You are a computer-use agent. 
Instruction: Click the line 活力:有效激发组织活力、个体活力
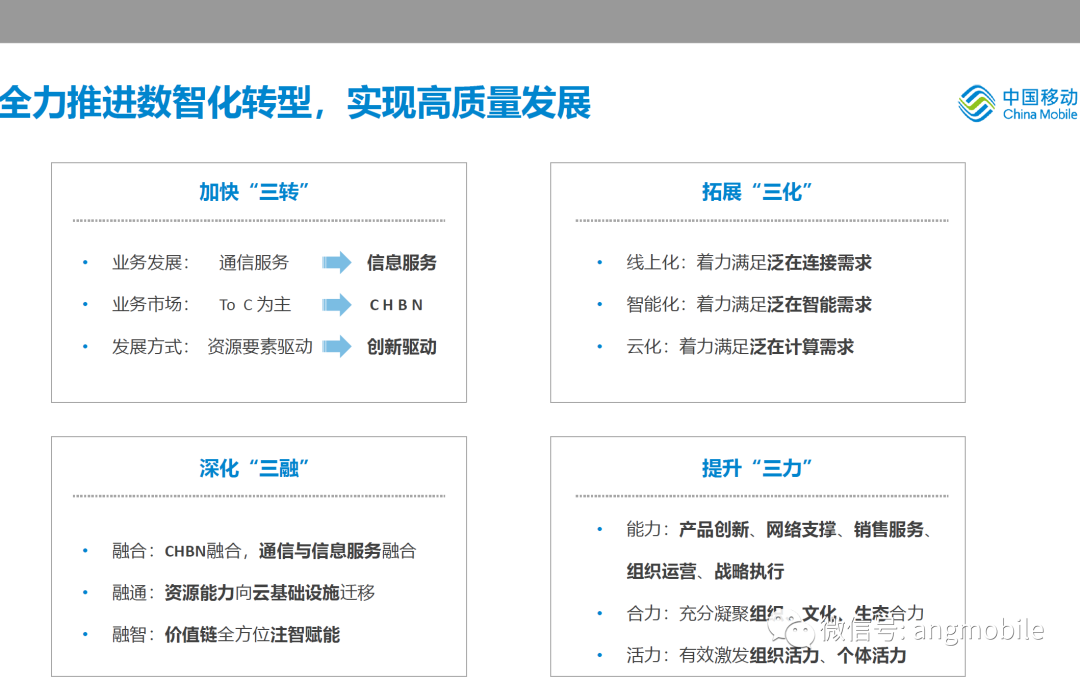point(766,655)
